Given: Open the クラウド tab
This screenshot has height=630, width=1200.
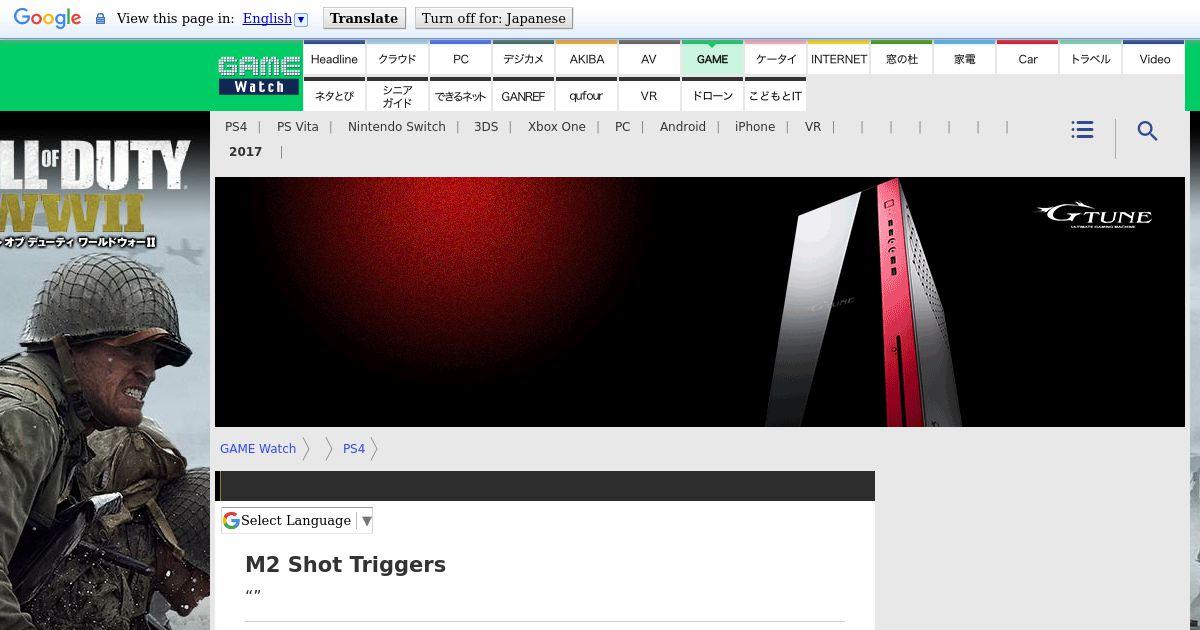Looking at the screenshot, I should (397, 58).
